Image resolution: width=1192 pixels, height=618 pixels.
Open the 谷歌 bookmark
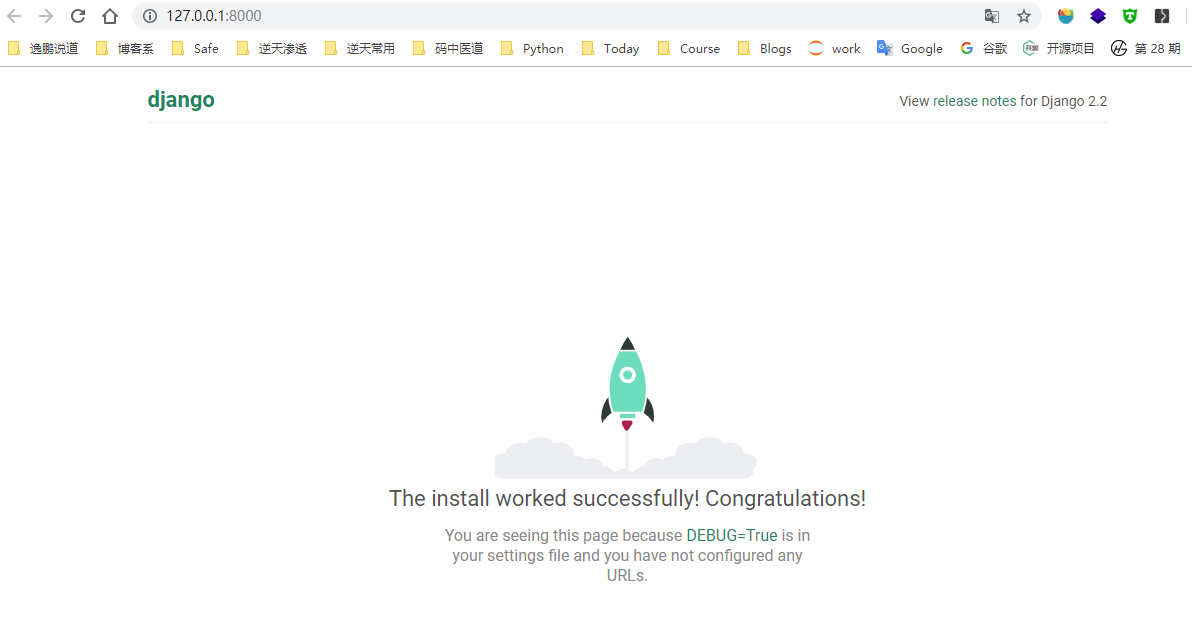[x=984, y=49]
